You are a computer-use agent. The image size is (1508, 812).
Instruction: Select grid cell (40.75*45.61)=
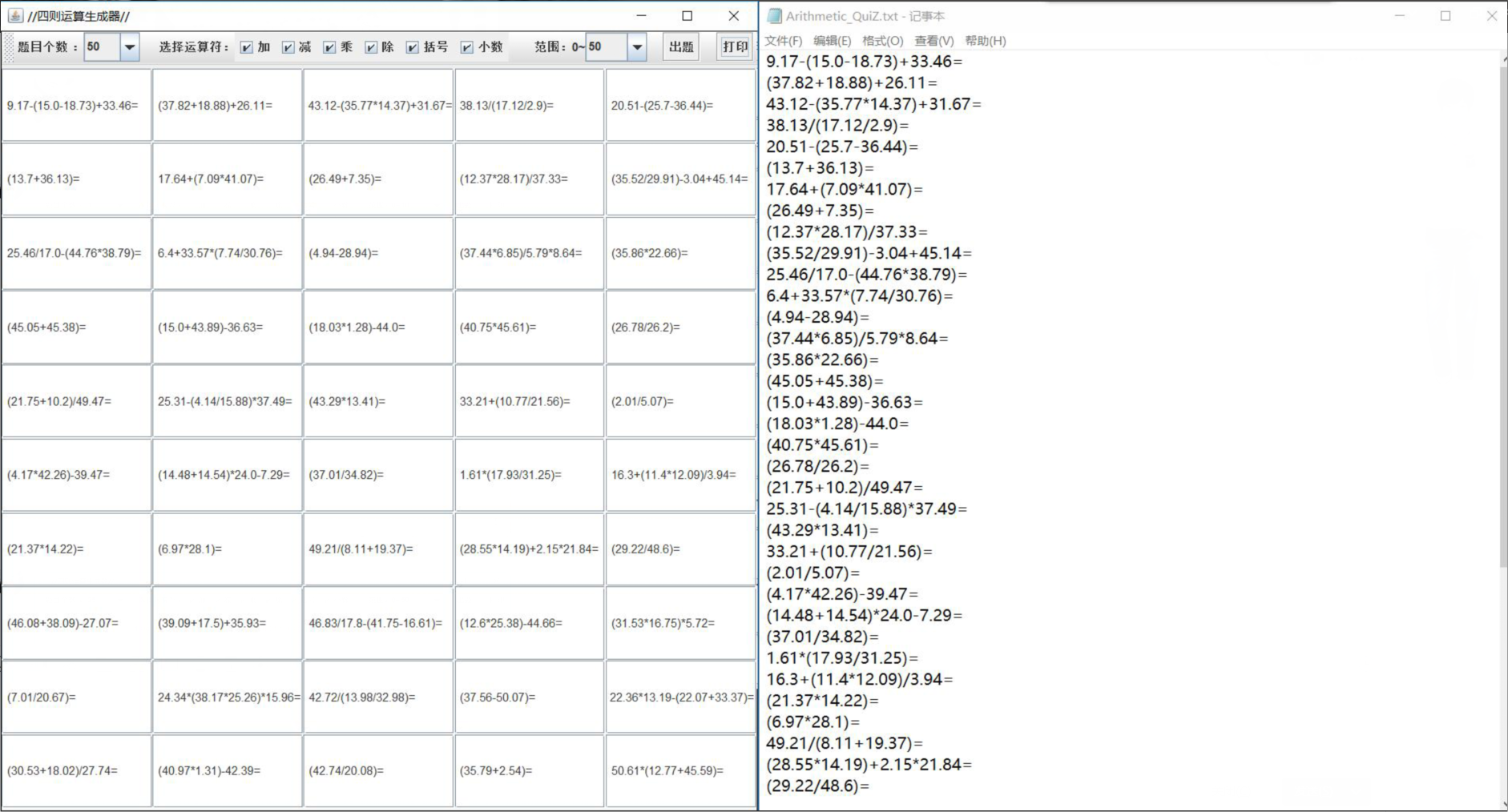pyautogui.click(x=530, y=327)
